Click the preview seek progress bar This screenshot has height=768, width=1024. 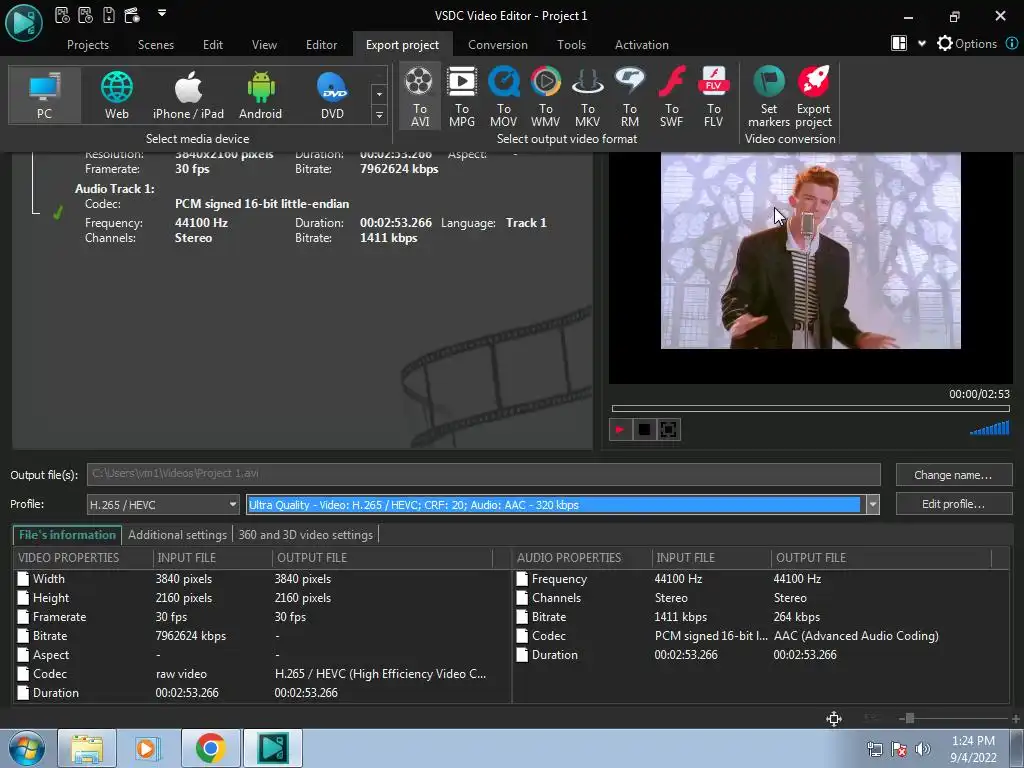pyautogui.click(x=810, y=408)
